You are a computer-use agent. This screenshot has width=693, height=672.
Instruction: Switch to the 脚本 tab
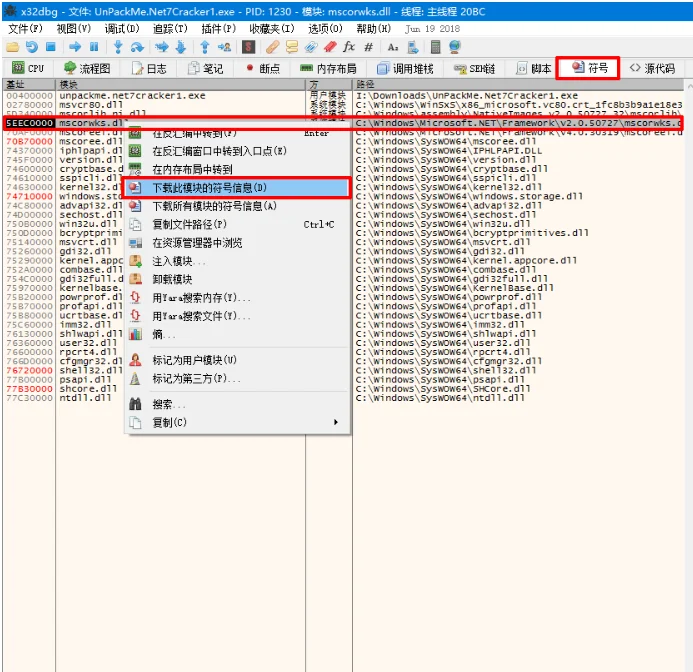pyautogui.click(x=534, y=69)
